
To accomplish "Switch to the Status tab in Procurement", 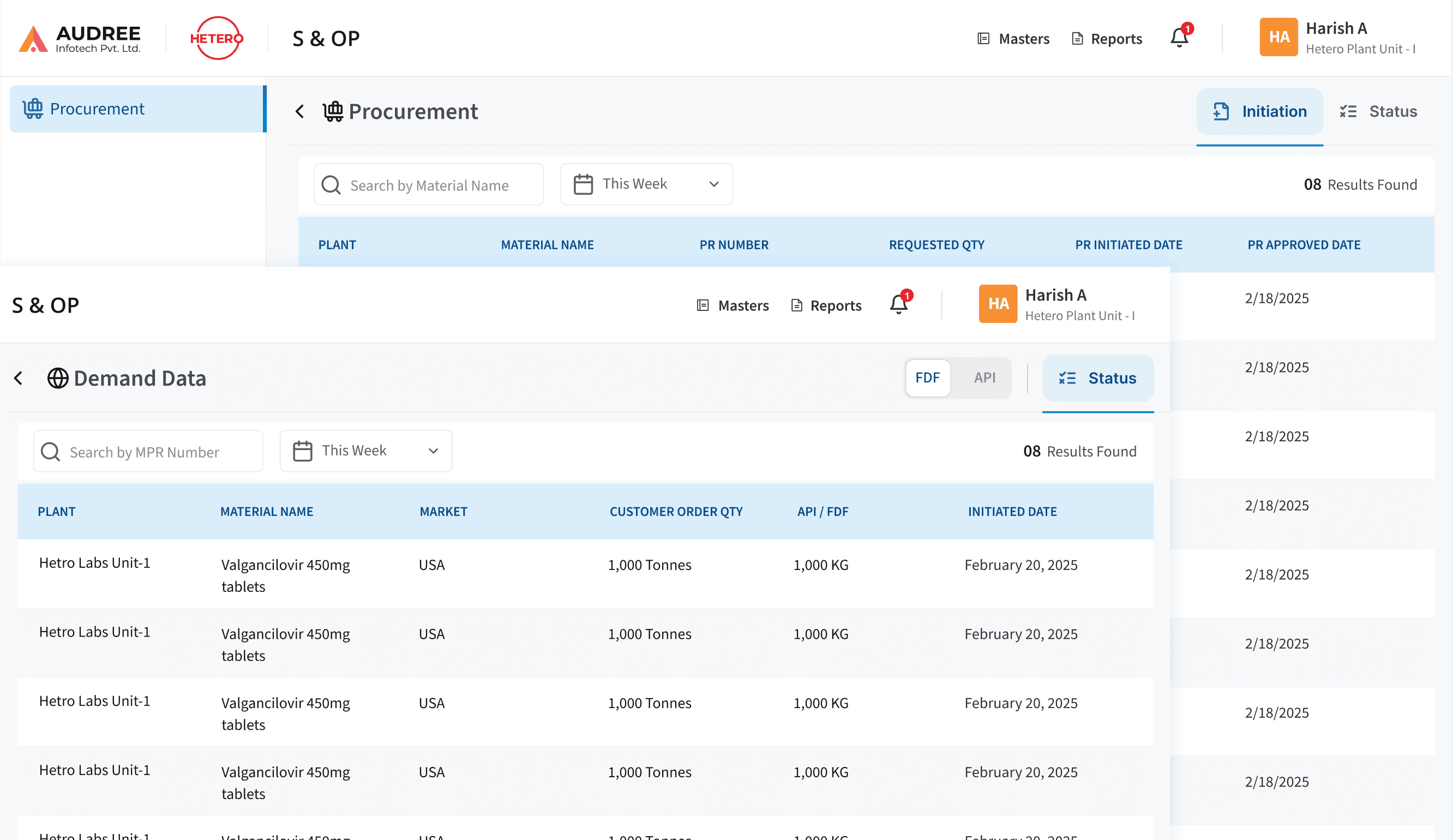I will pyautogui.click(x=1379, y=111).
